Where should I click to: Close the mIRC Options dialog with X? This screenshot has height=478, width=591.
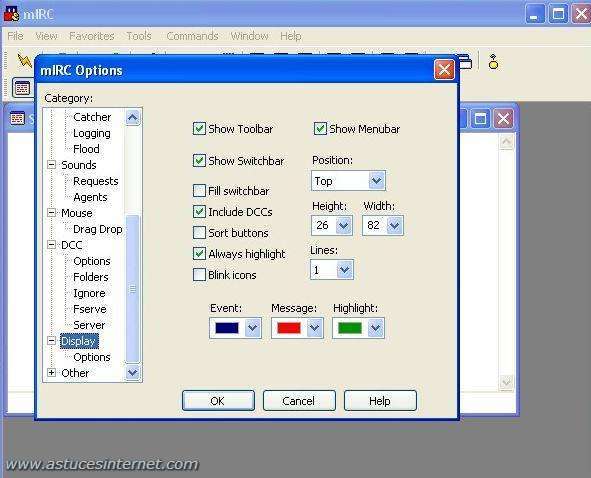click(444, 70)
